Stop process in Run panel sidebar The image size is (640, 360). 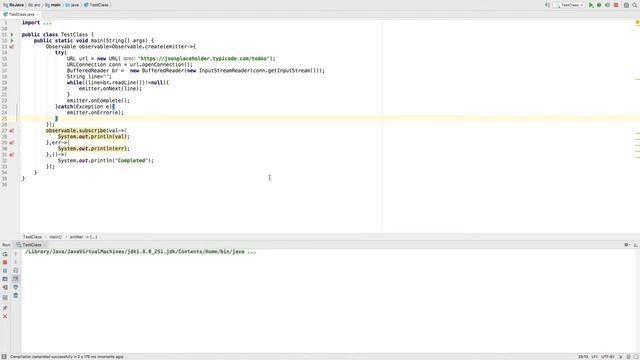tap(5, 262)
